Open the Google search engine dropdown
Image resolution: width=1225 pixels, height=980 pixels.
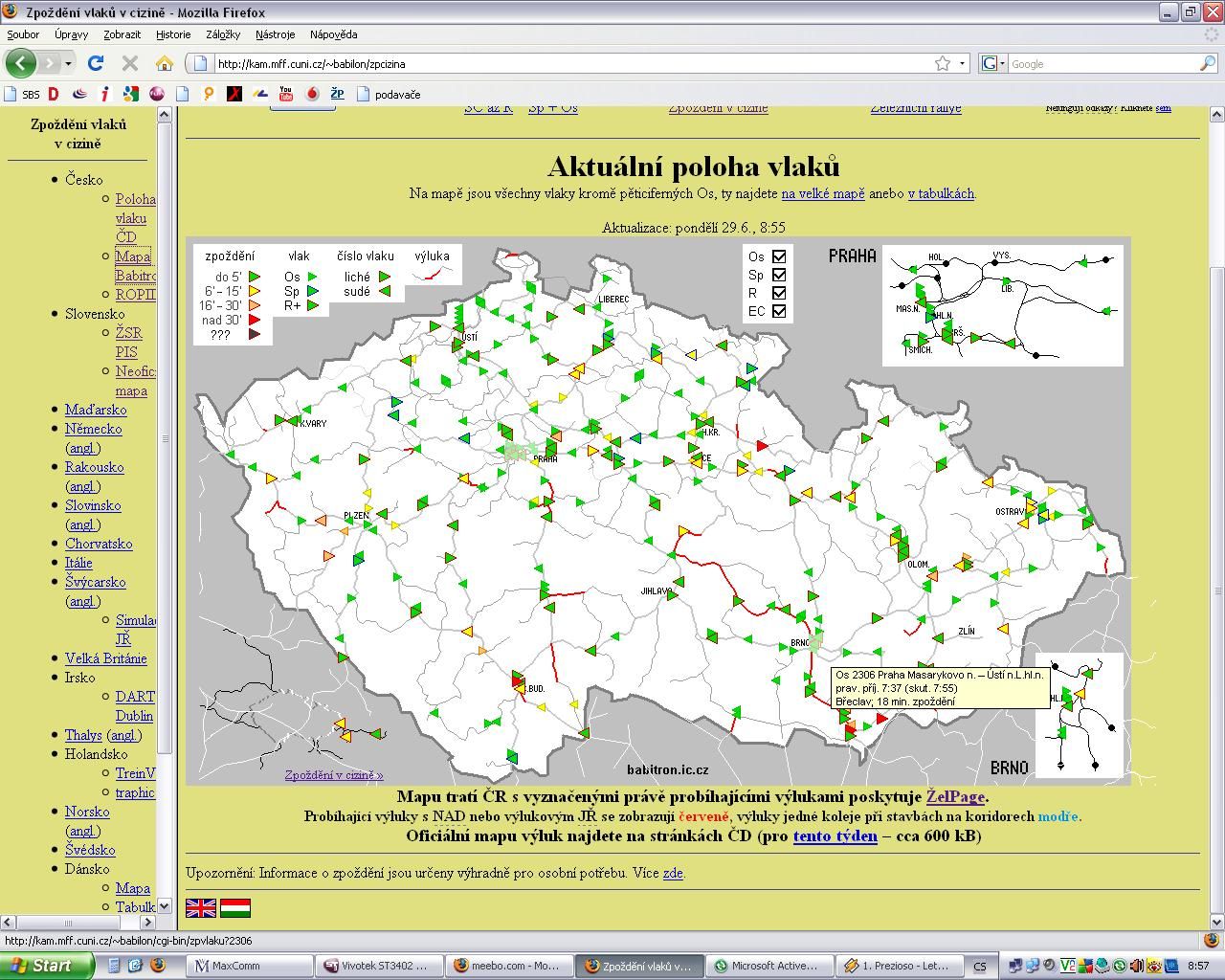pyautogui.click(x=992, y=63)
